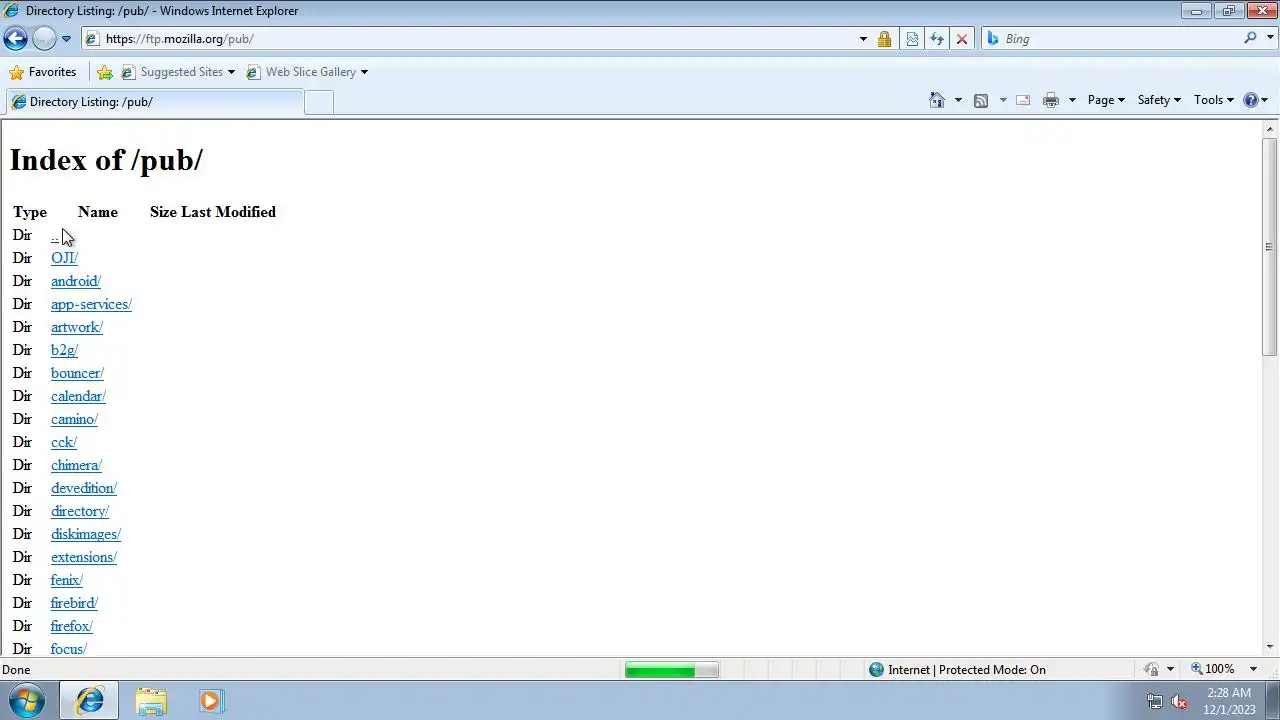Click the muted volume tray icon
1280x720 pixels.
pos(1179,701)
